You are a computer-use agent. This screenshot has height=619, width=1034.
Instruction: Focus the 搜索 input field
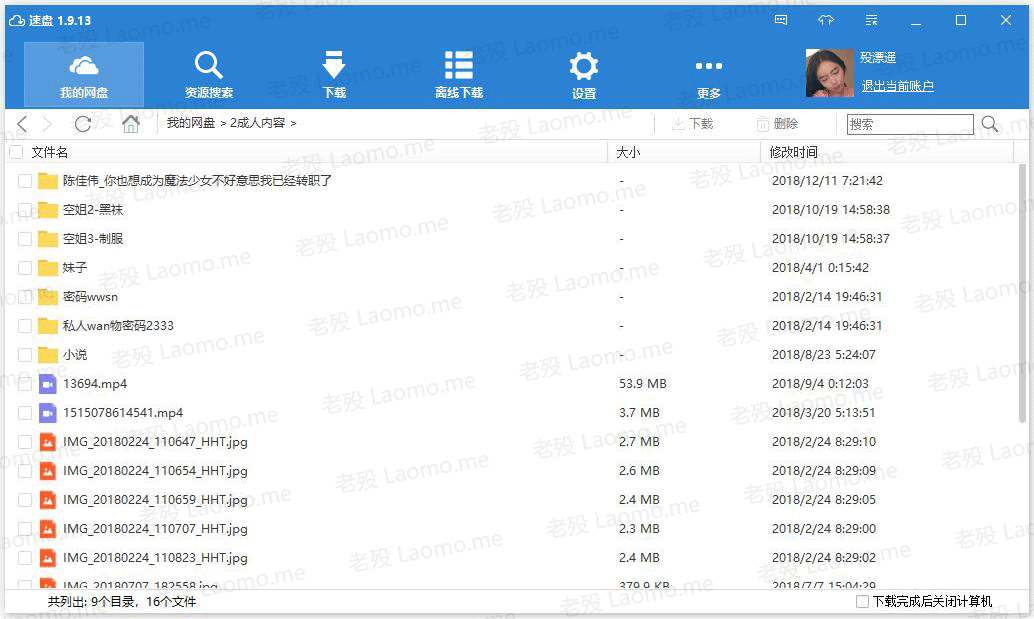[910, 125]
